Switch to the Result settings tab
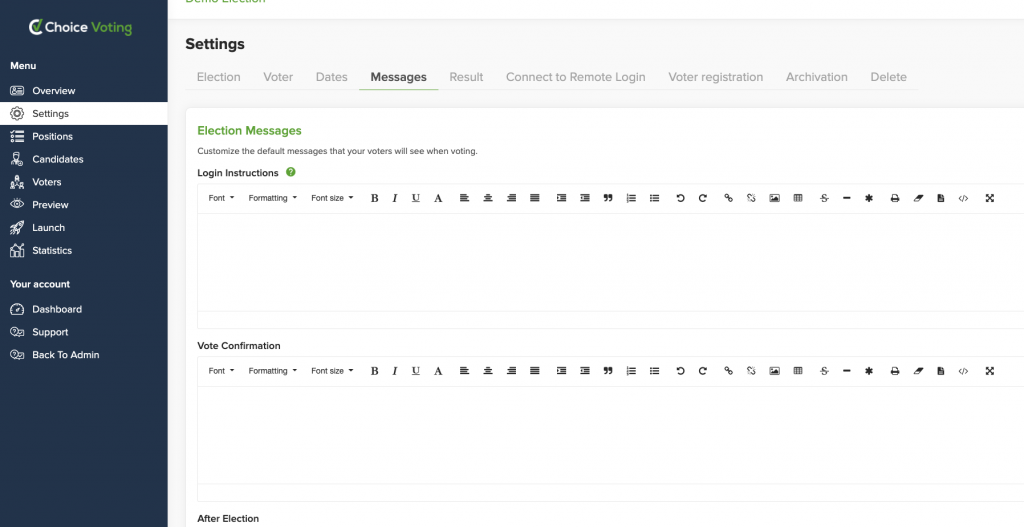 (466, 77)
